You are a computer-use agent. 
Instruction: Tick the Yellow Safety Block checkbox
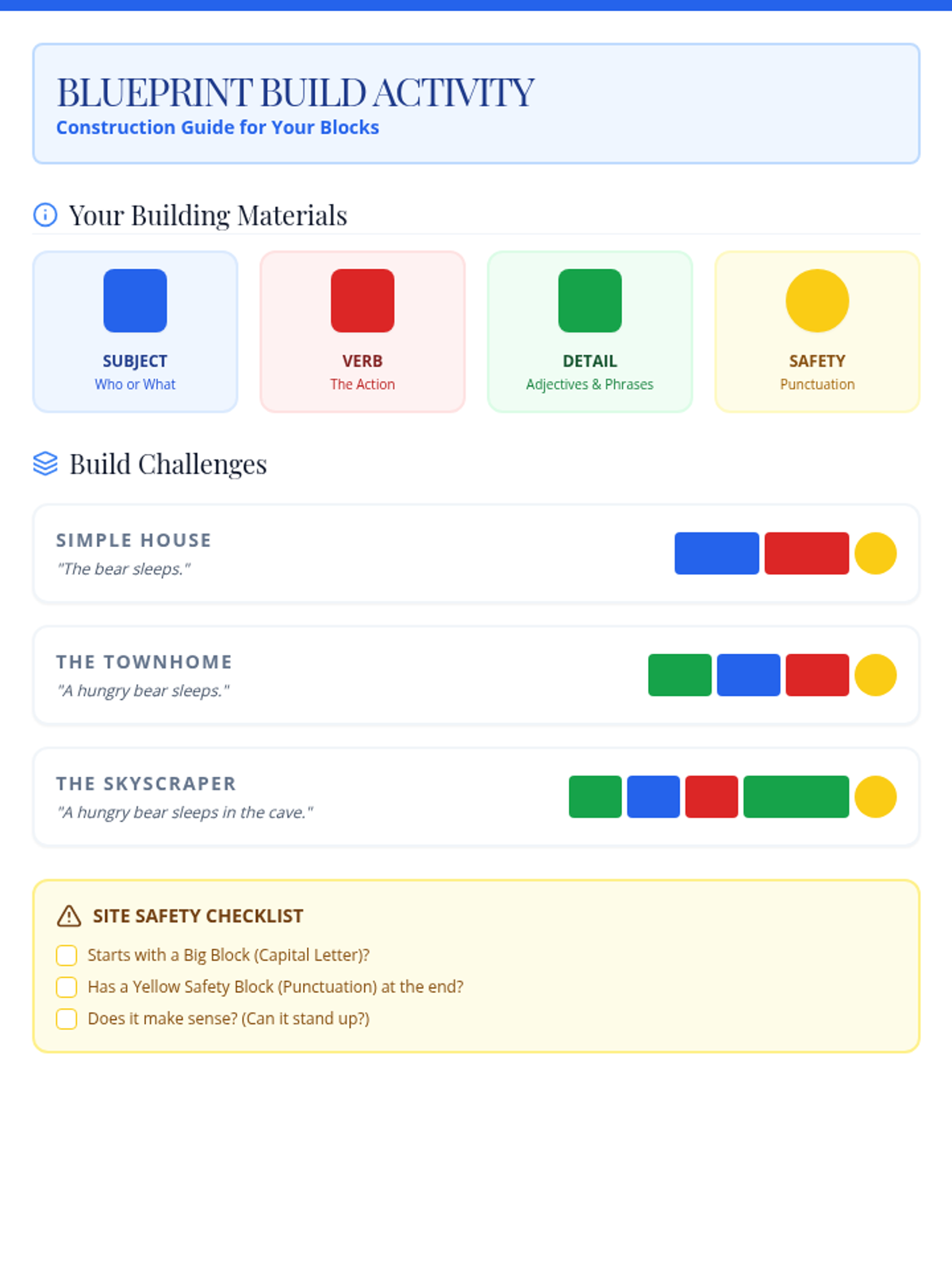(x=67, y=987)
